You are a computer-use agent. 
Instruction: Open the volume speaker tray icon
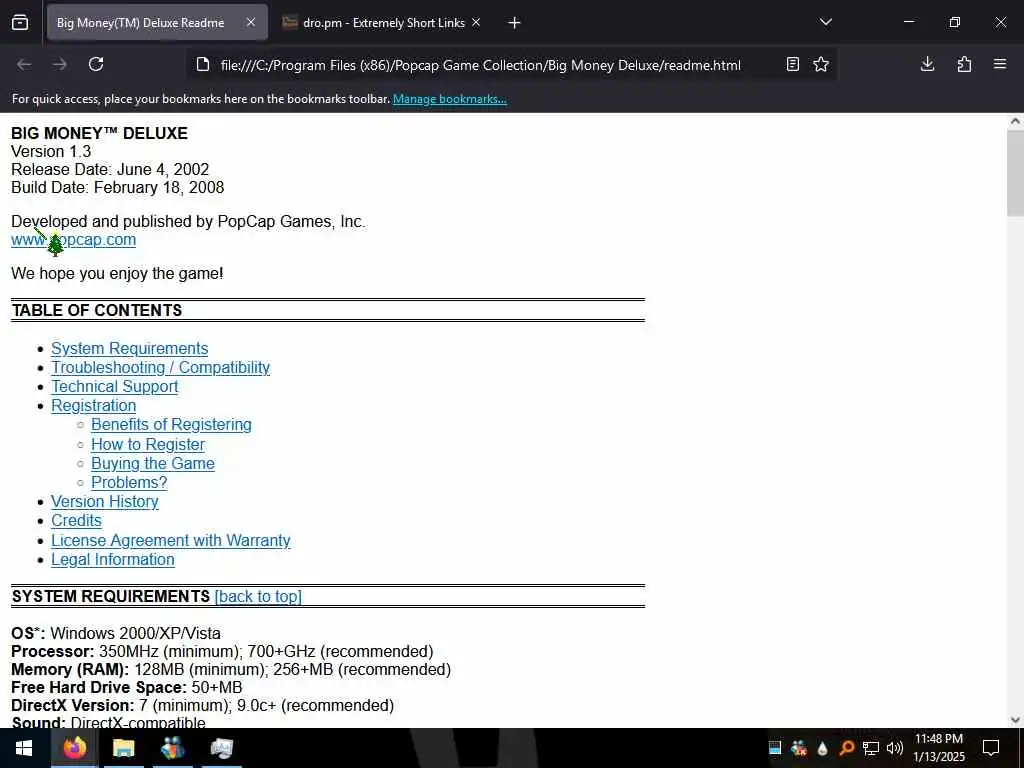[x=895, y=748]
